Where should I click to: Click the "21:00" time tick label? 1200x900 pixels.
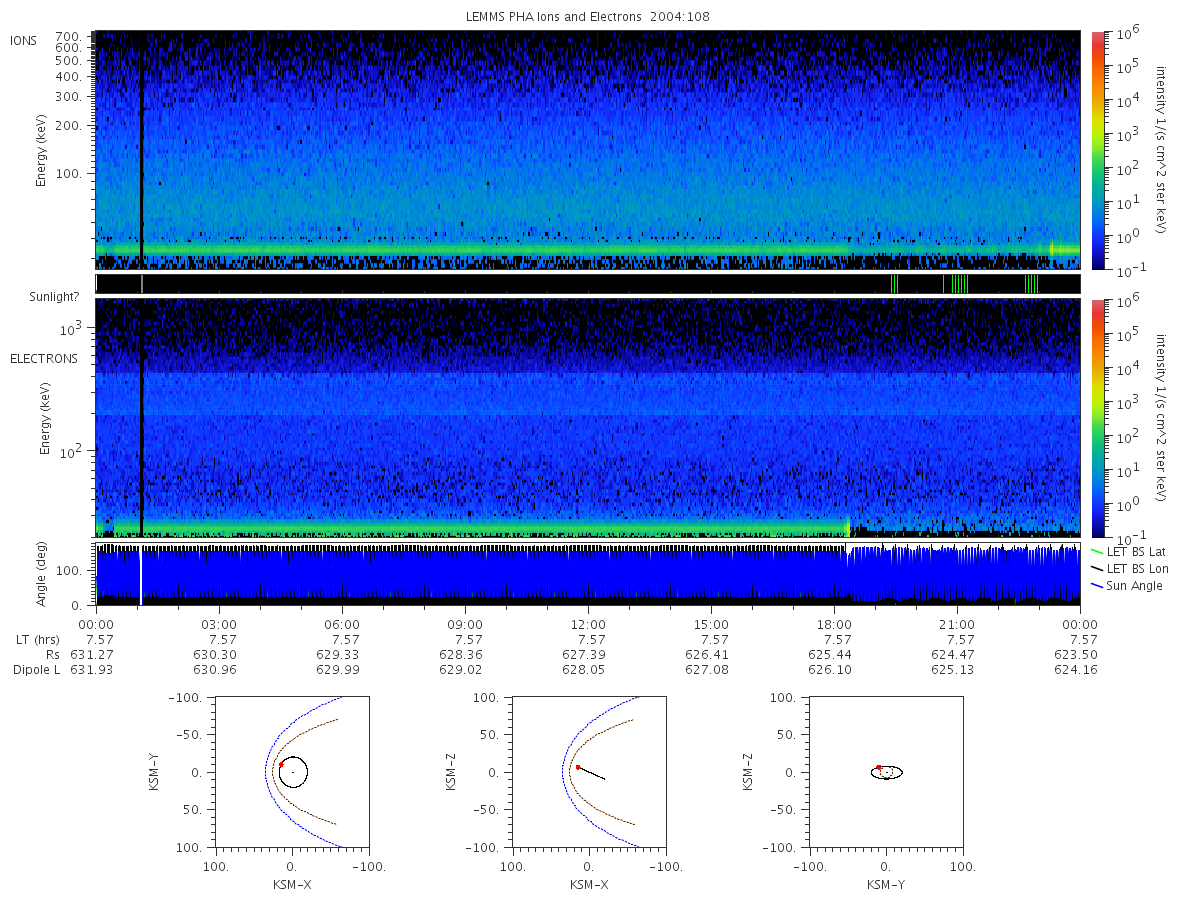click(957, 623)
